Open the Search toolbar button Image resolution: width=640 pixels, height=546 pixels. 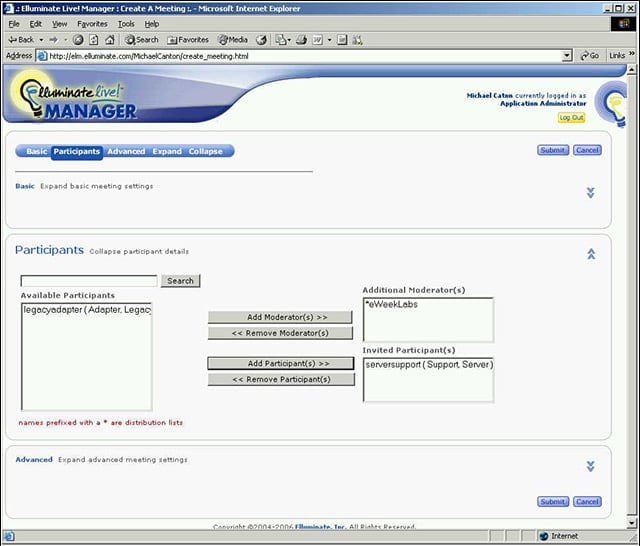(x=142, y=40)
